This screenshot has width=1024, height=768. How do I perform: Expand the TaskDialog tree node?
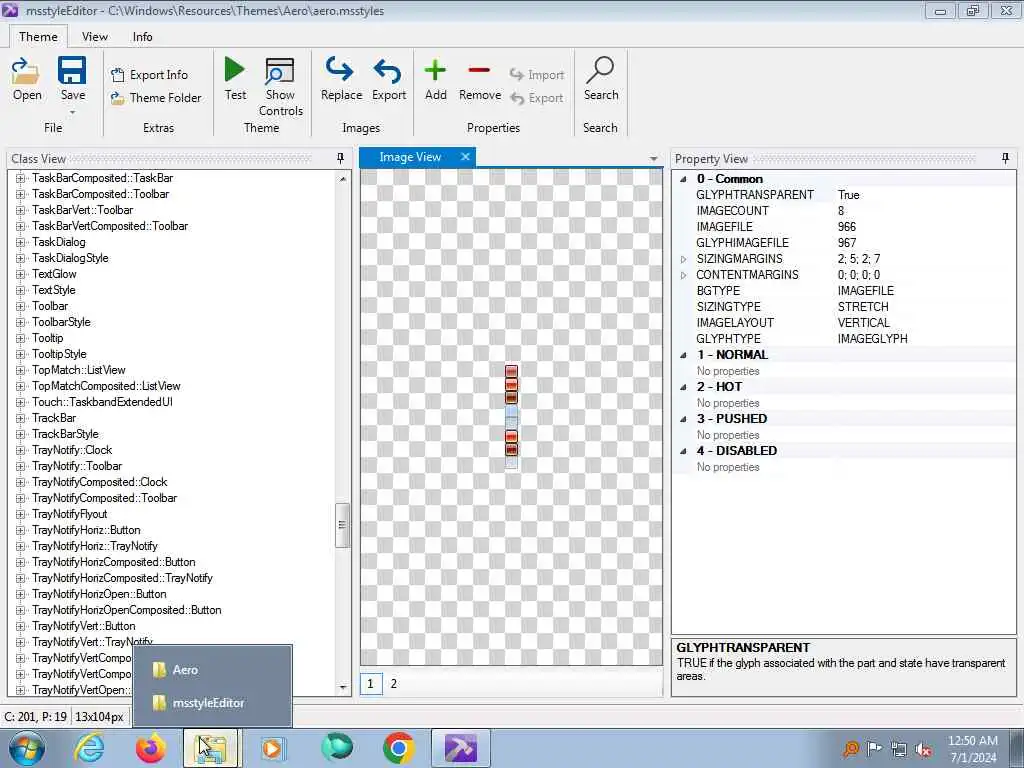point(20,242)
